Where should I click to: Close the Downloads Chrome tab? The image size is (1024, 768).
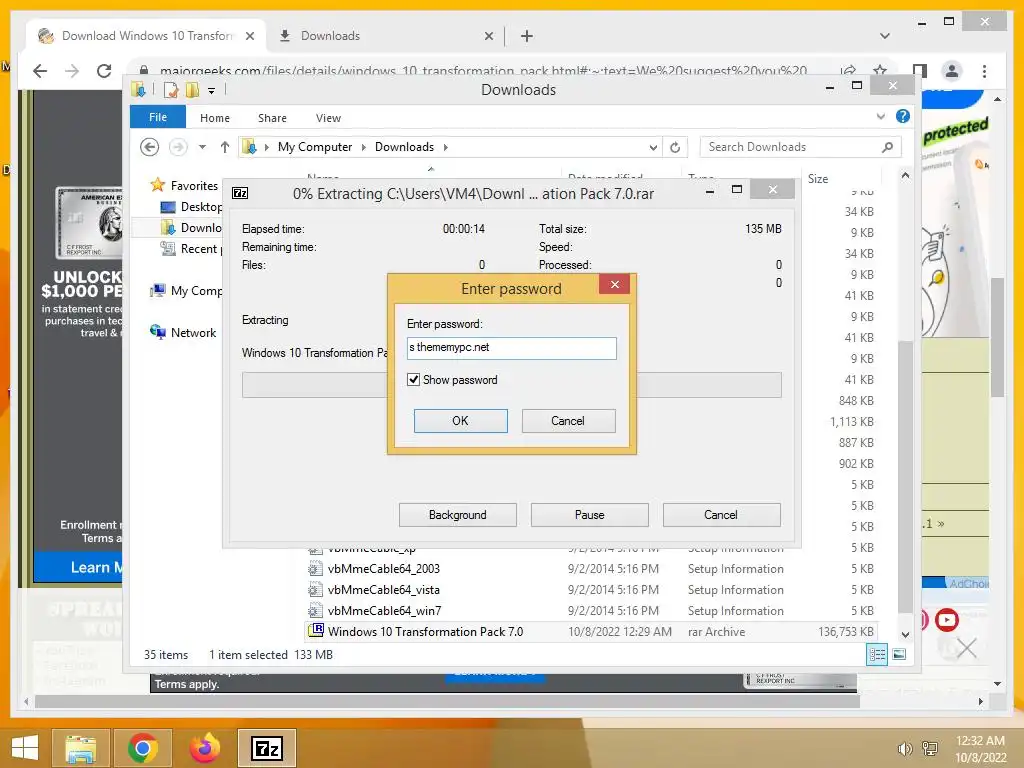pos(488,37)
